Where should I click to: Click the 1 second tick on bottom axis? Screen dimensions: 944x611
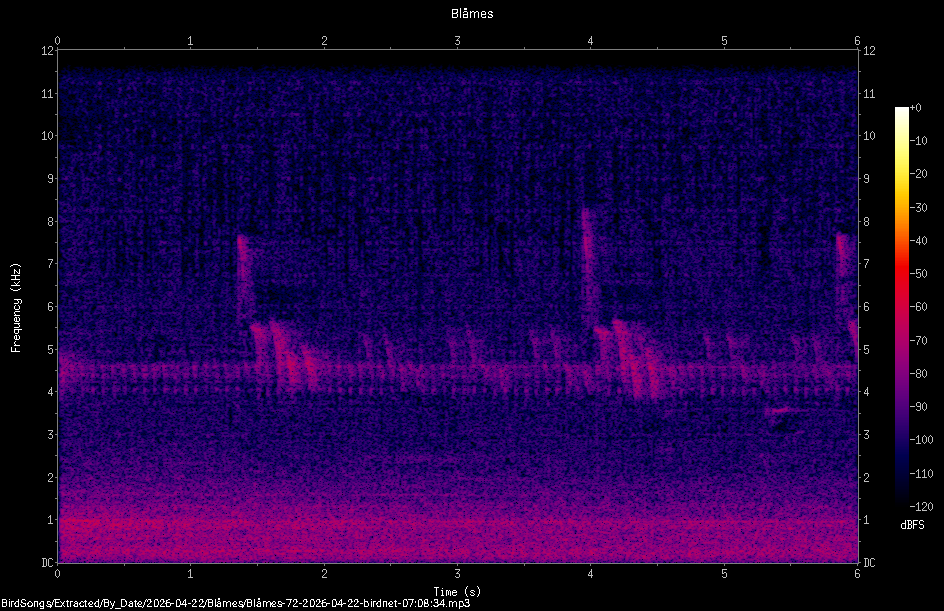coord(190,574)
